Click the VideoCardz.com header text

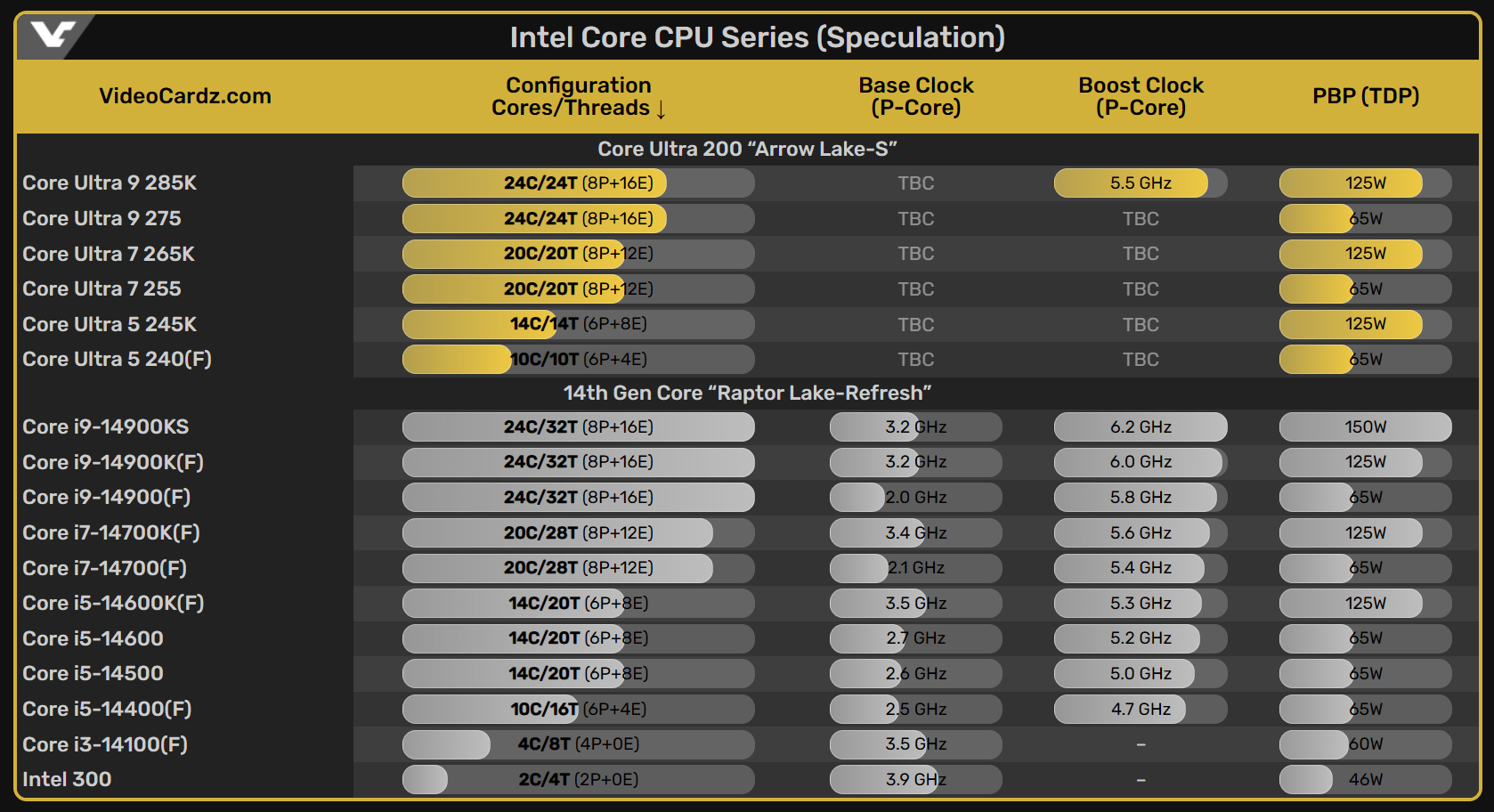(185, 96)
